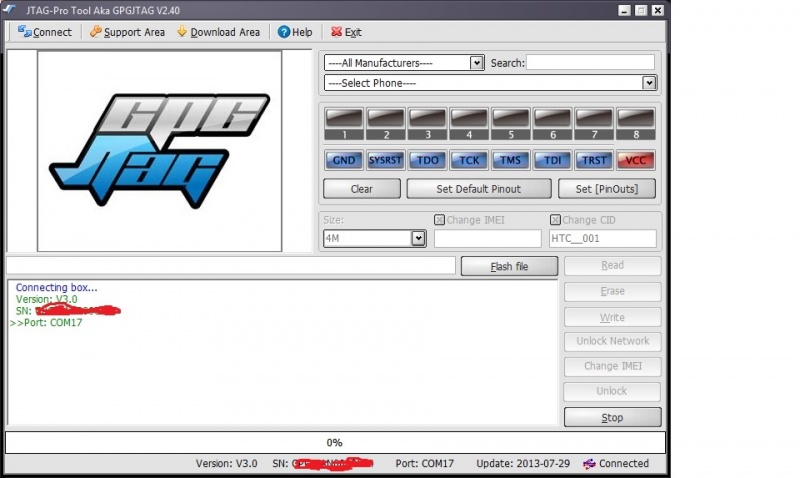Click the TDI signal button
This screenshot has width=800, height=478.
click(553, 160)
